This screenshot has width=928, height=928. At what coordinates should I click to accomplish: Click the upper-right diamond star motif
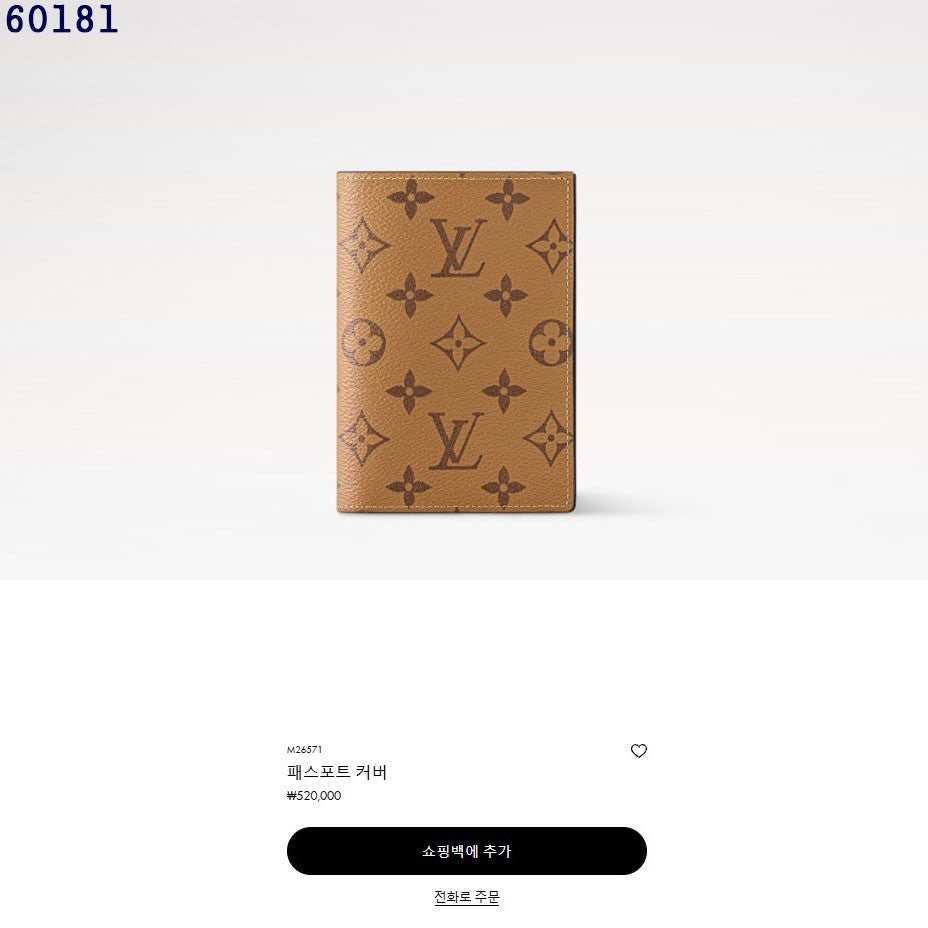tap(550, 246)
